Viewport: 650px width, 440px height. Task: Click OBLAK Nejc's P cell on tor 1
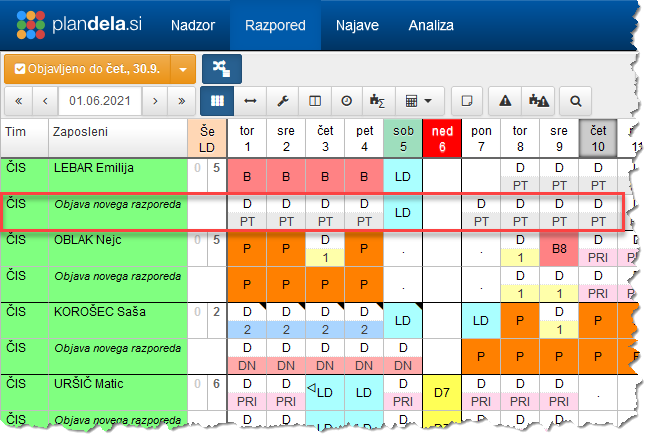pyautogui.click(x=247, y=248)
